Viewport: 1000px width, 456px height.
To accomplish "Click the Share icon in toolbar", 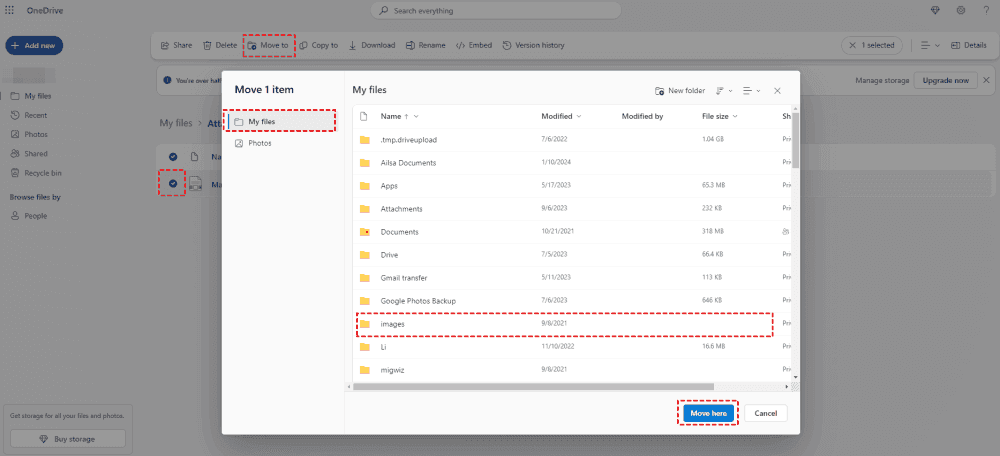I will tap(165, 45).
